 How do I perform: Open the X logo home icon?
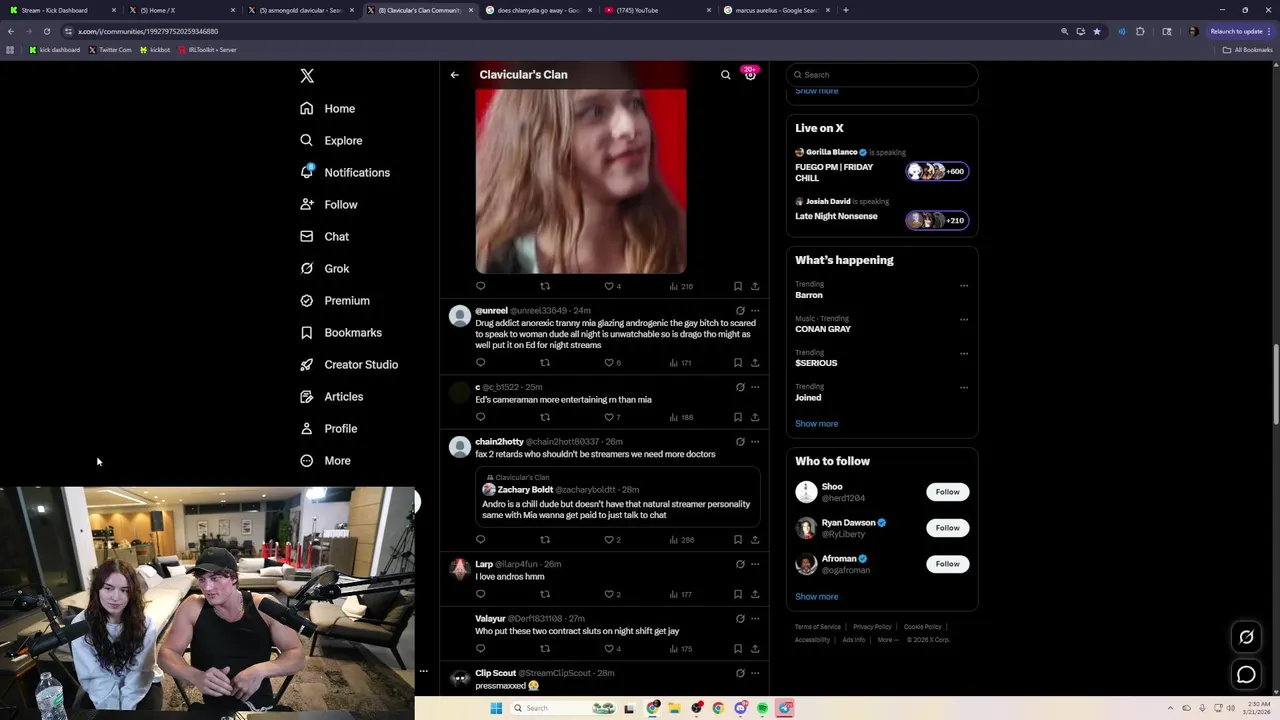coord(307,76)
